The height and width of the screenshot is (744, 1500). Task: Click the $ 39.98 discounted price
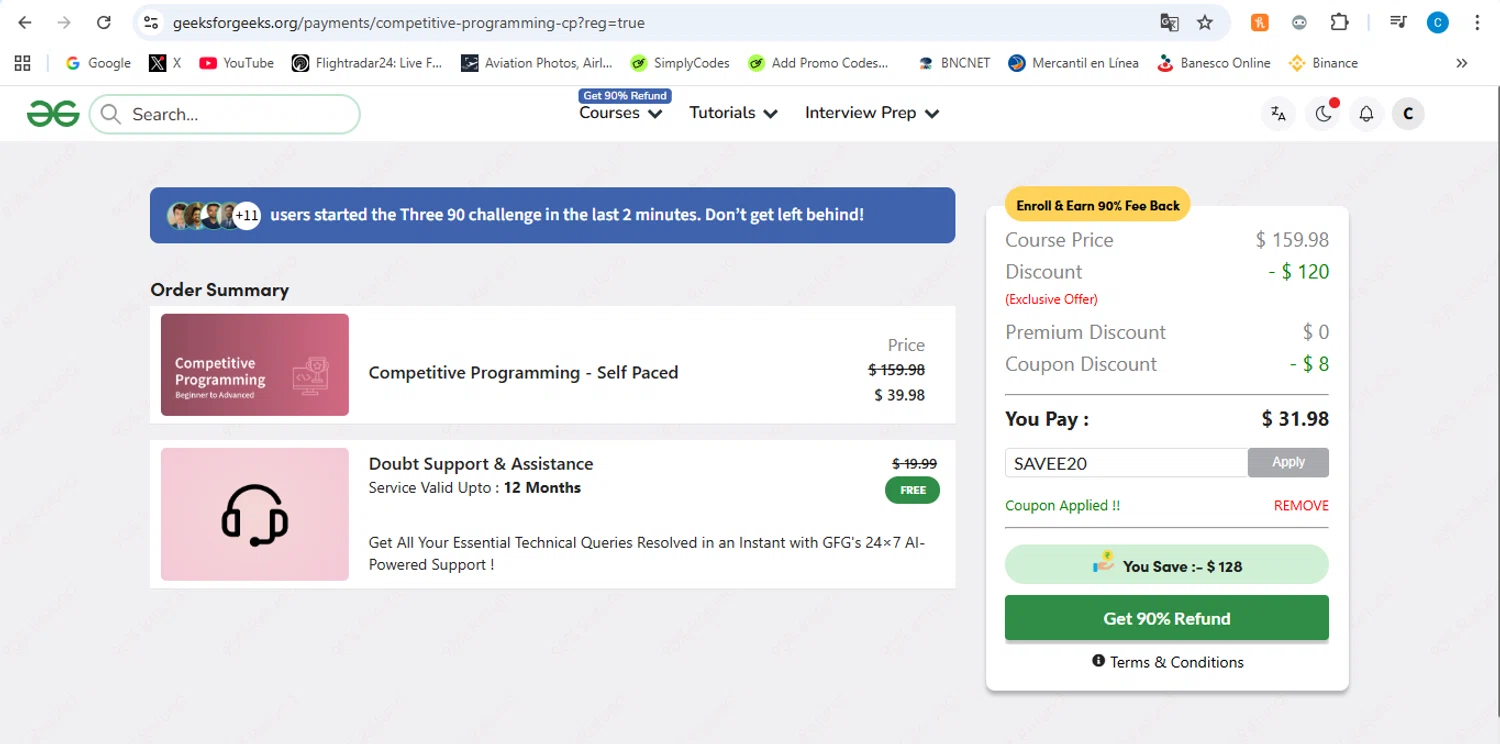pyautogui.click(x=899, y=395)
